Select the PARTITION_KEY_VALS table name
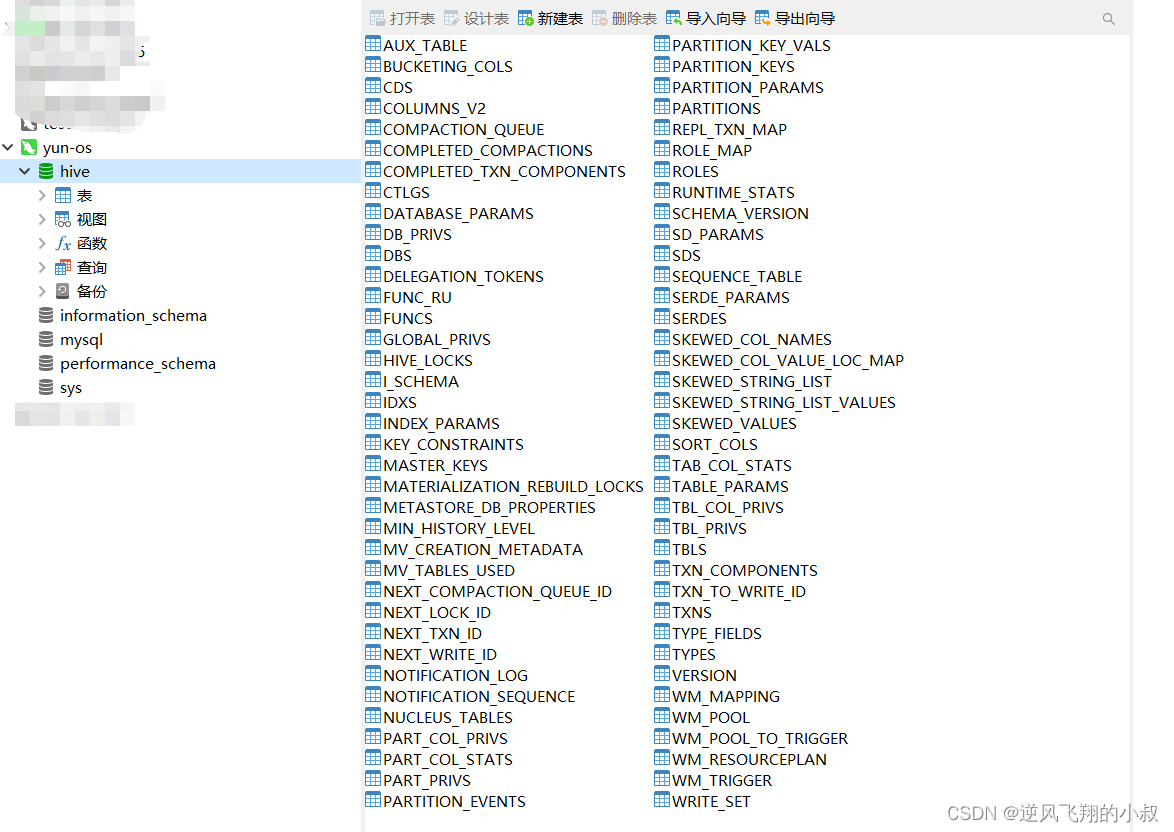Screen dimensions: 1174x832 pyautogui.click(x=751, y=46)
